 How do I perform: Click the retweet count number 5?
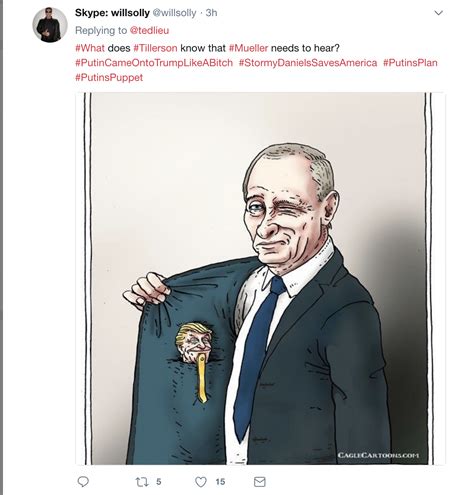[159, 482]
